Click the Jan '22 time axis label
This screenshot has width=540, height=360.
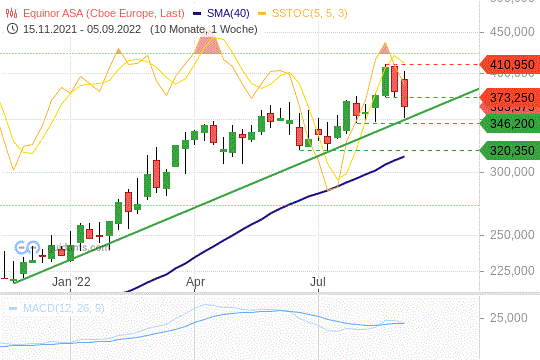coord(71,282)
